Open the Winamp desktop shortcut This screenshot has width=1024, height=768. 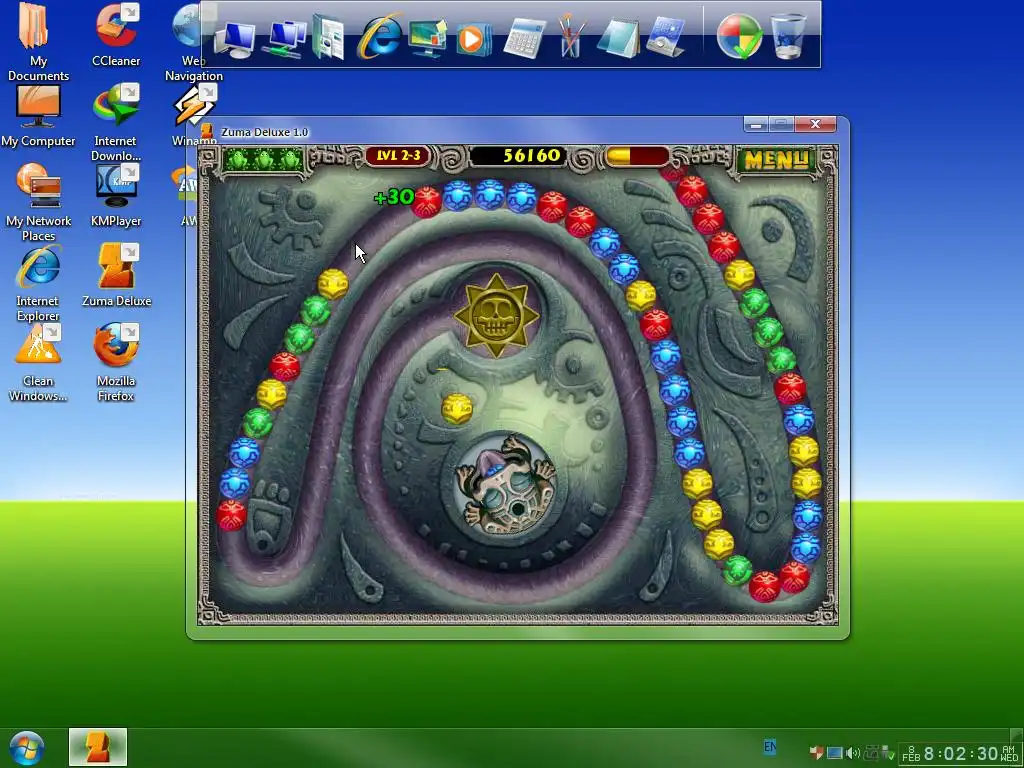[194, 116]
